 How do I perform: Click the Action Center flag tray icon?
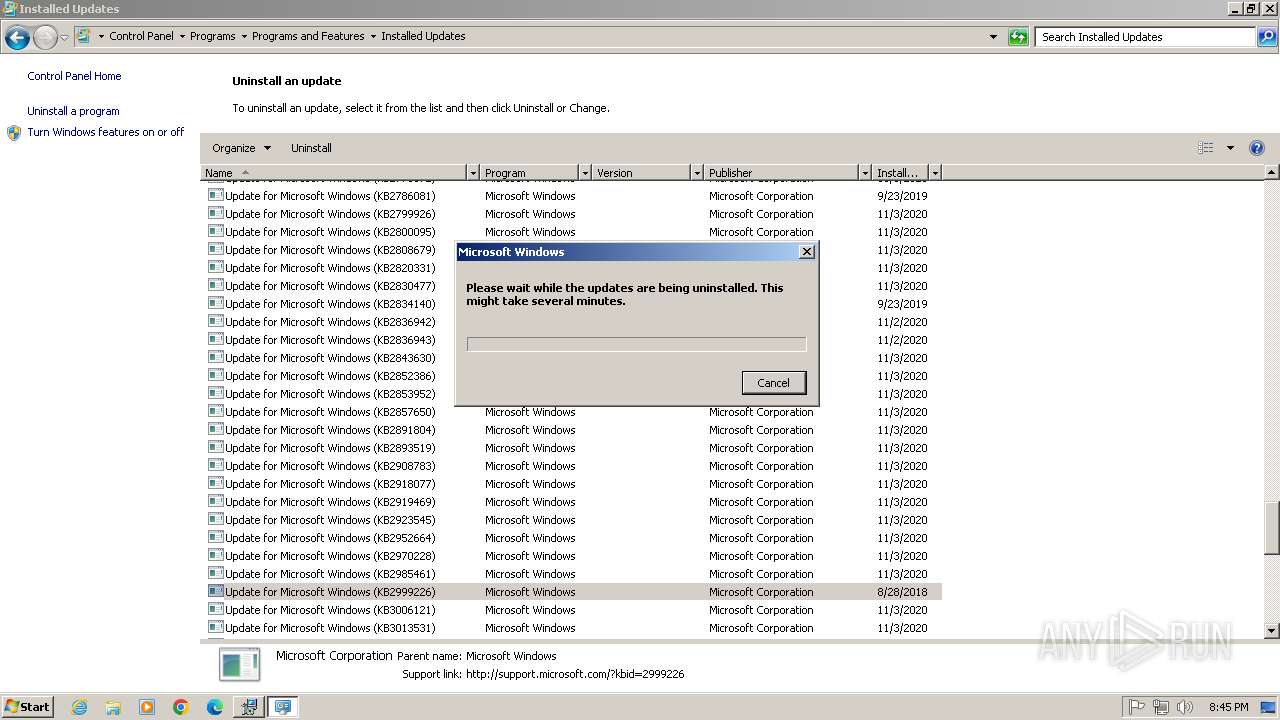coord(1136,707)
